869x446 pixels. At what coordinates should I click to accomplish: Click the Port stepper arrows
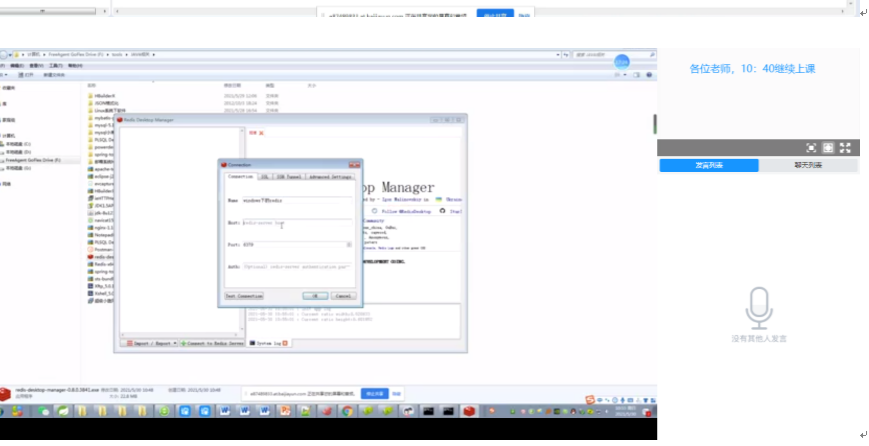click(x=349, y=244)
